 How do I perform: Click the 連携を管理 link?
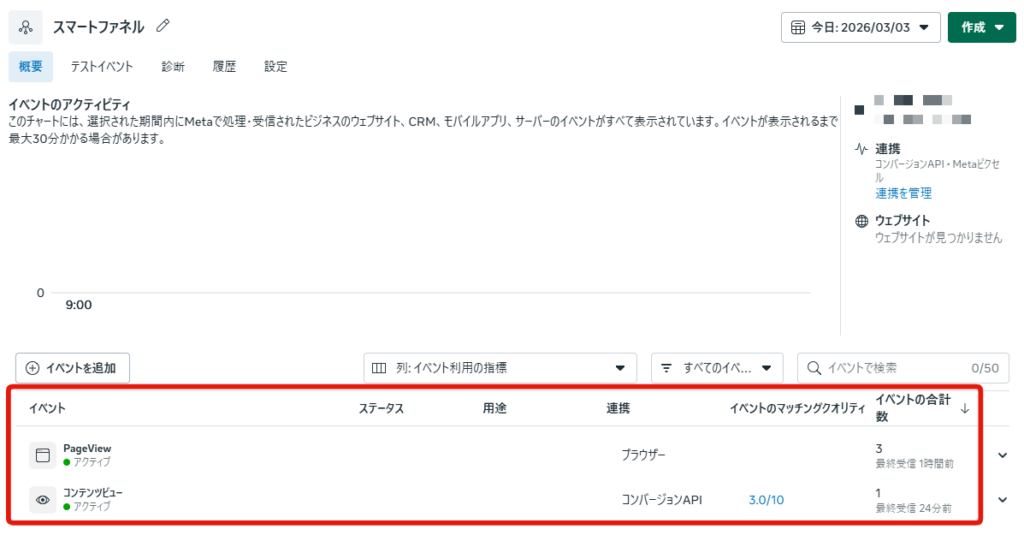coord(903,193)
